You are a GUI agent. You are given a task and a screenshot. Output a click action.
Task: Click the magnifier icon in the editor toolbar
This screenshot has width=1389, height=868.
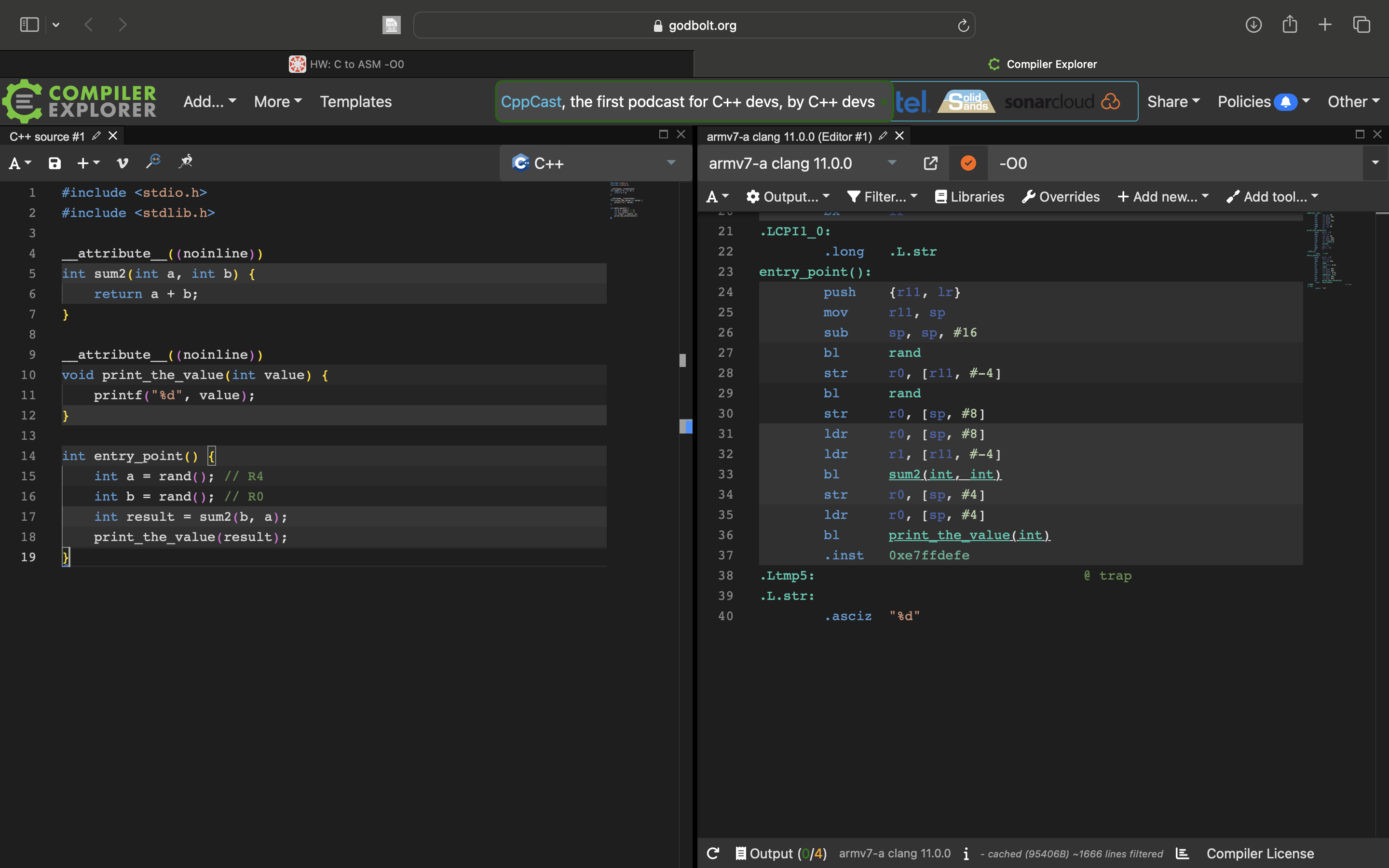[153, 163]
